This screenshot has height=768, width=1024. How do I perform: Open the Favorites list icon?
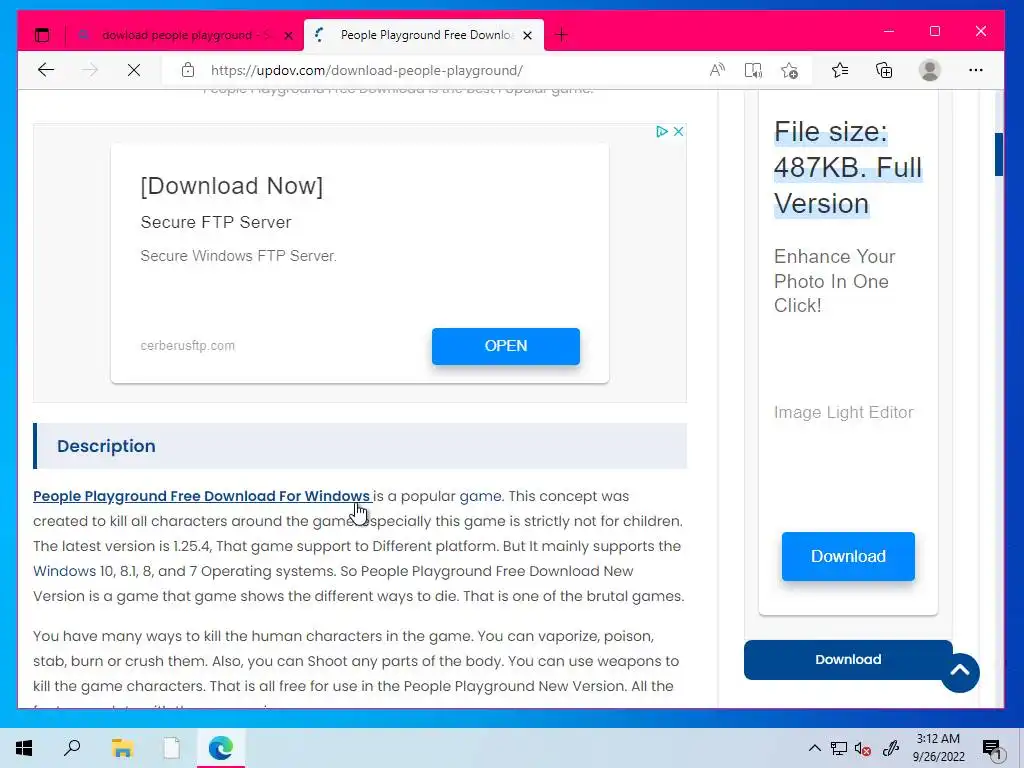(840, 70)
